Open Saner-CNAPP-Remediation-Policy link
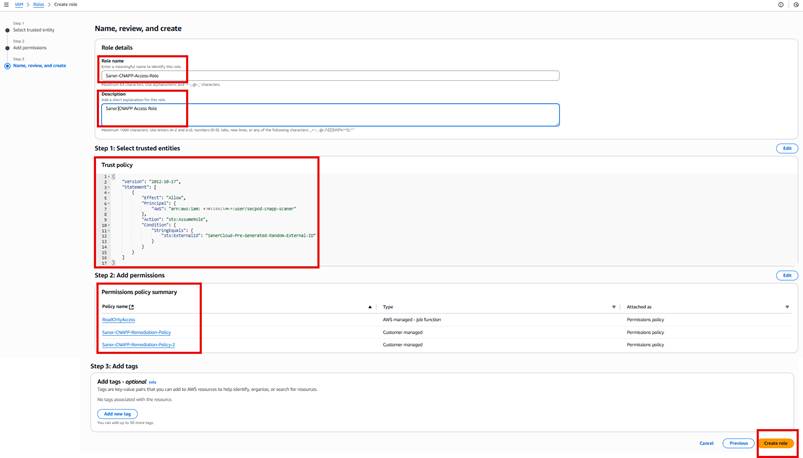 [136, 332]
